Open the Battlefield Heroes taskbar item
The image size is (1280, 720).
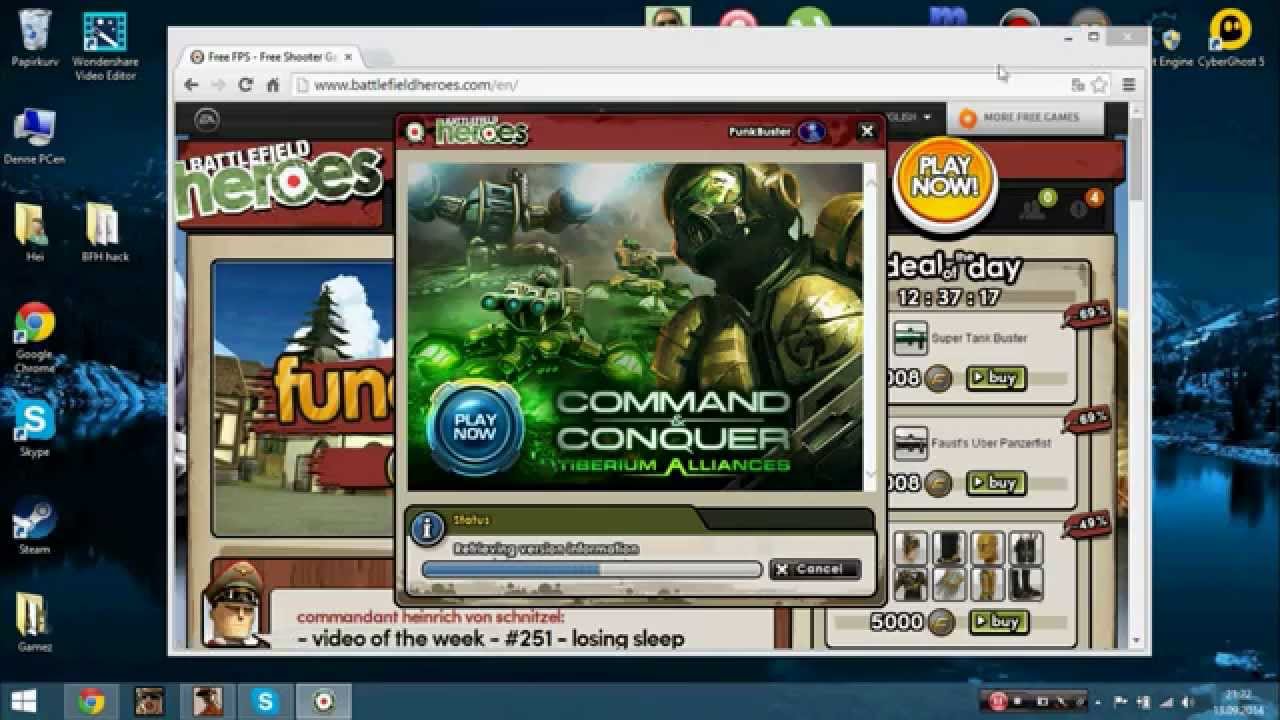click(323, 701)
